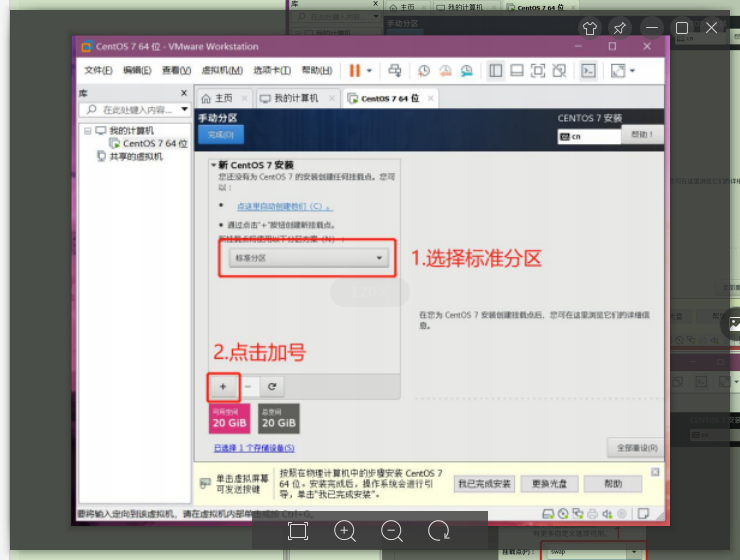Toggle the console view icon
740x560 pixels.
[x=588, y=71]
